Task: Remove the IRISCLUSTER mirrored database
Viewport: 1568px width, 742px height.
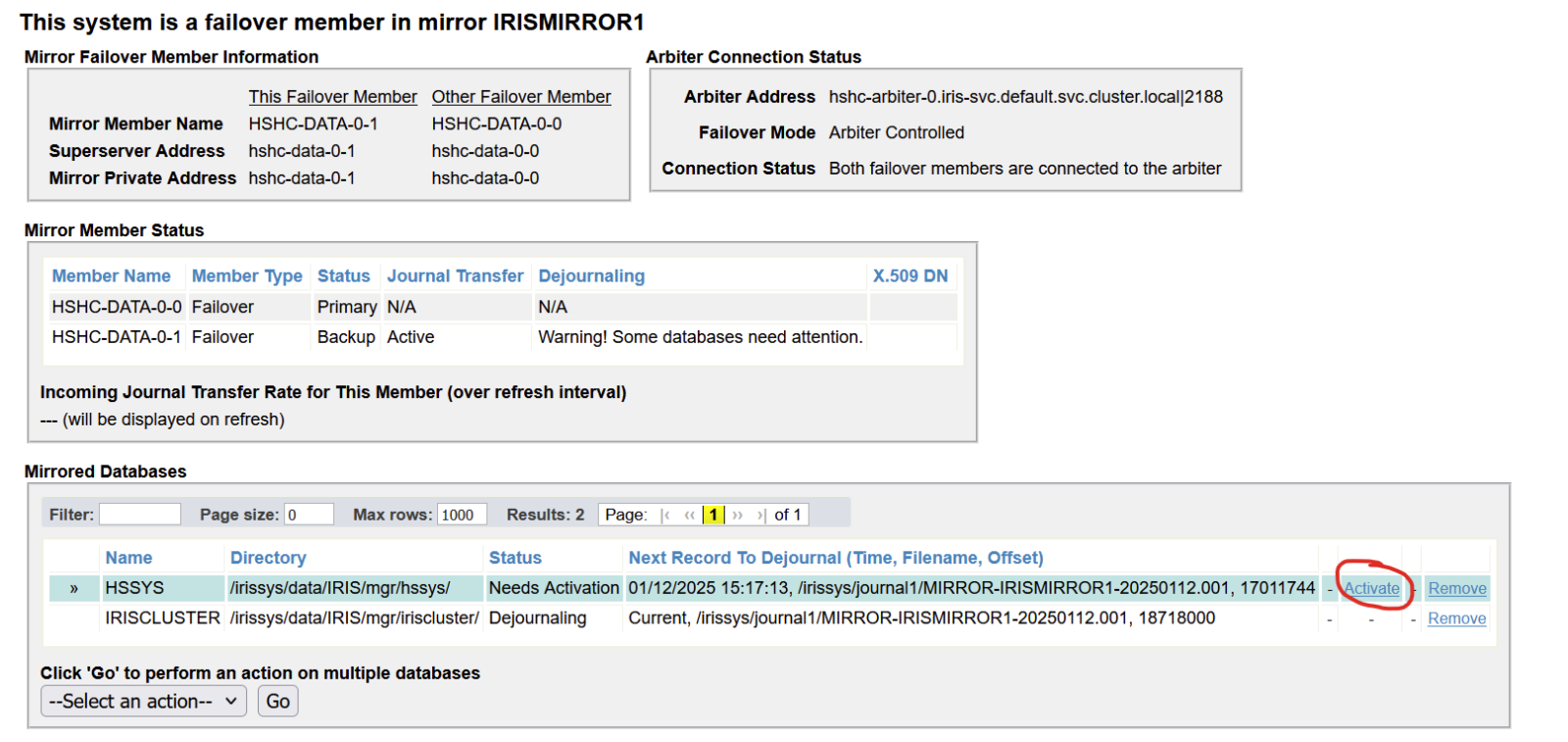Action: pyautogui.click(x=1456, y=618)
